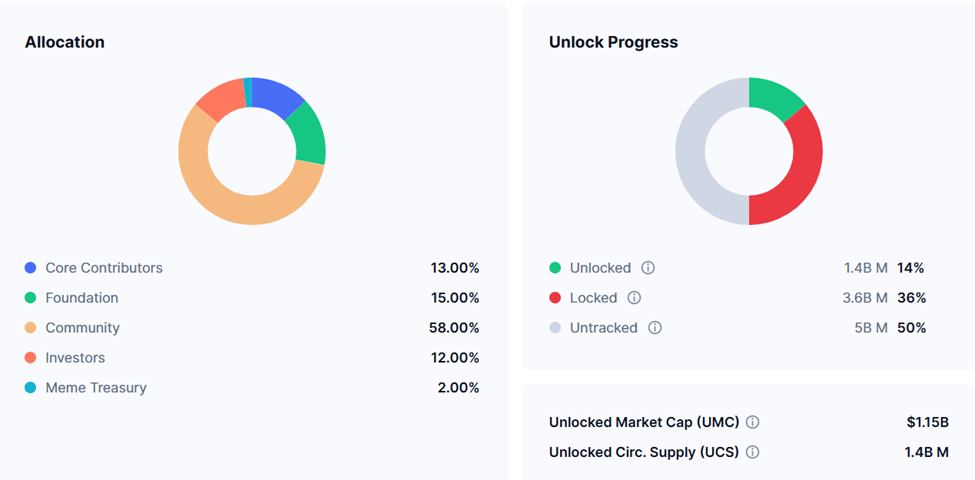
Task: Toggle Foundation legend entry
Action: coord(81,298)
